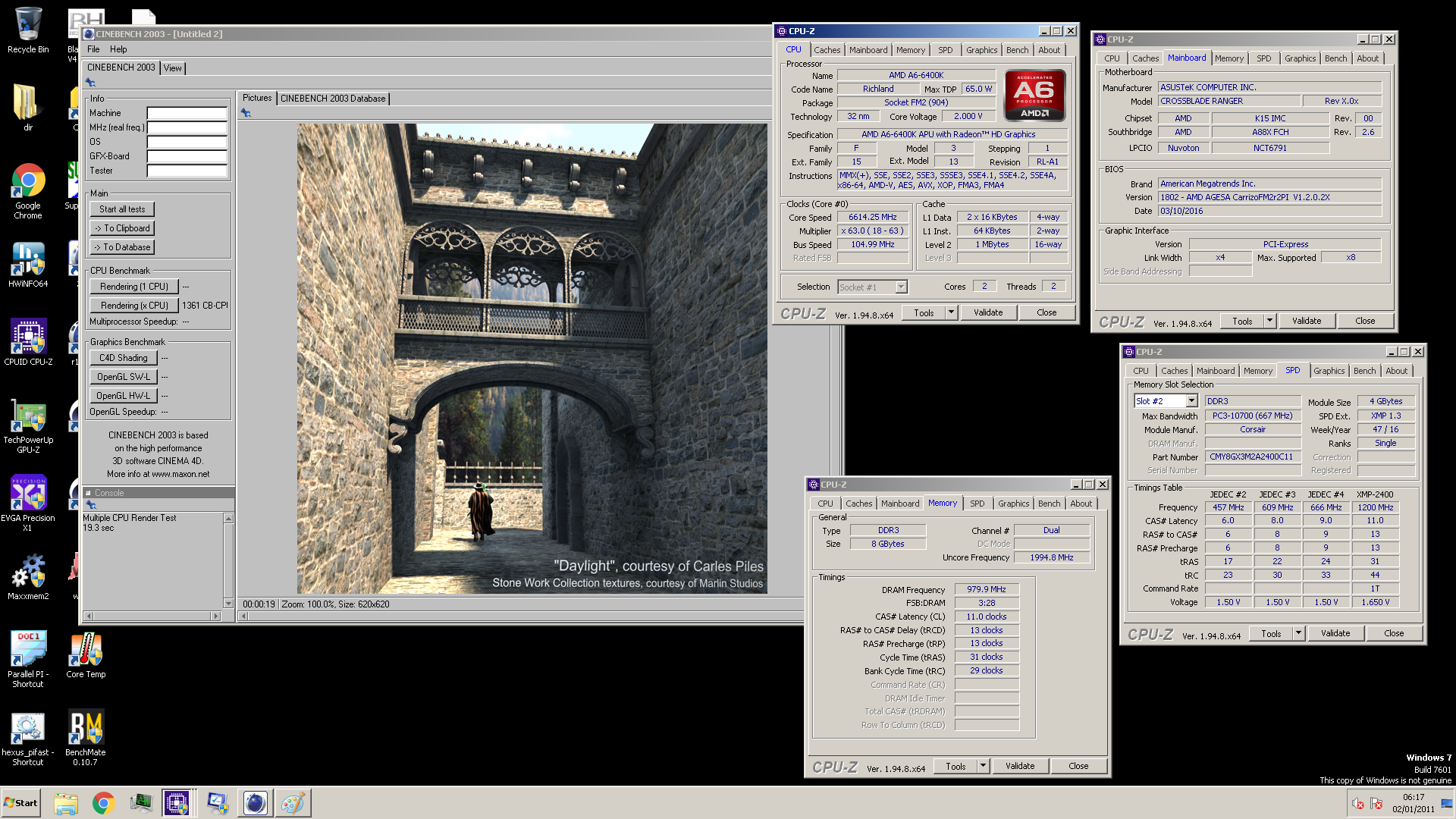1456x819 pixels.
Task: Click the OpenGL HW-L button
Action: click(124, 396)
